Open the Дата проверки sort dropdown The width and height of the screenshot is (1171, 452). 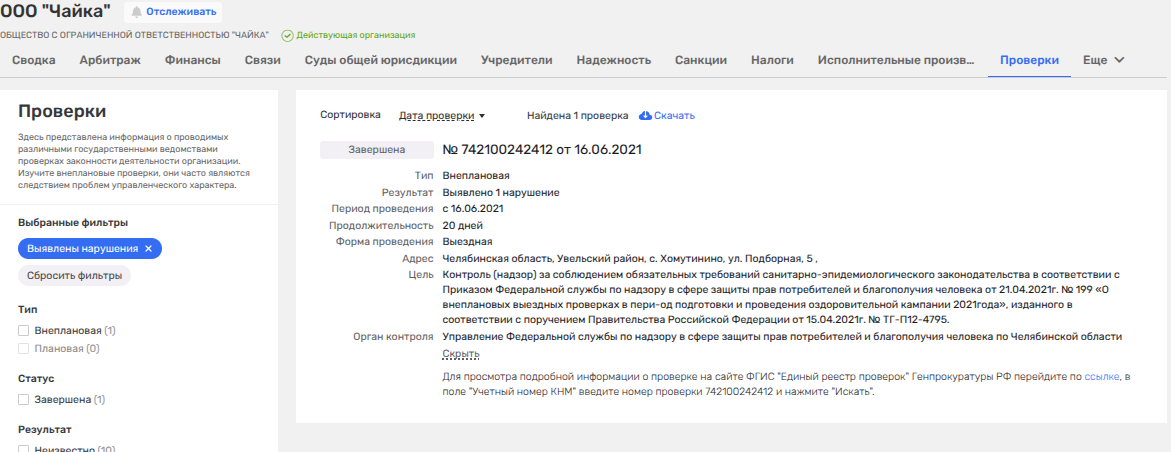point(441,116)
